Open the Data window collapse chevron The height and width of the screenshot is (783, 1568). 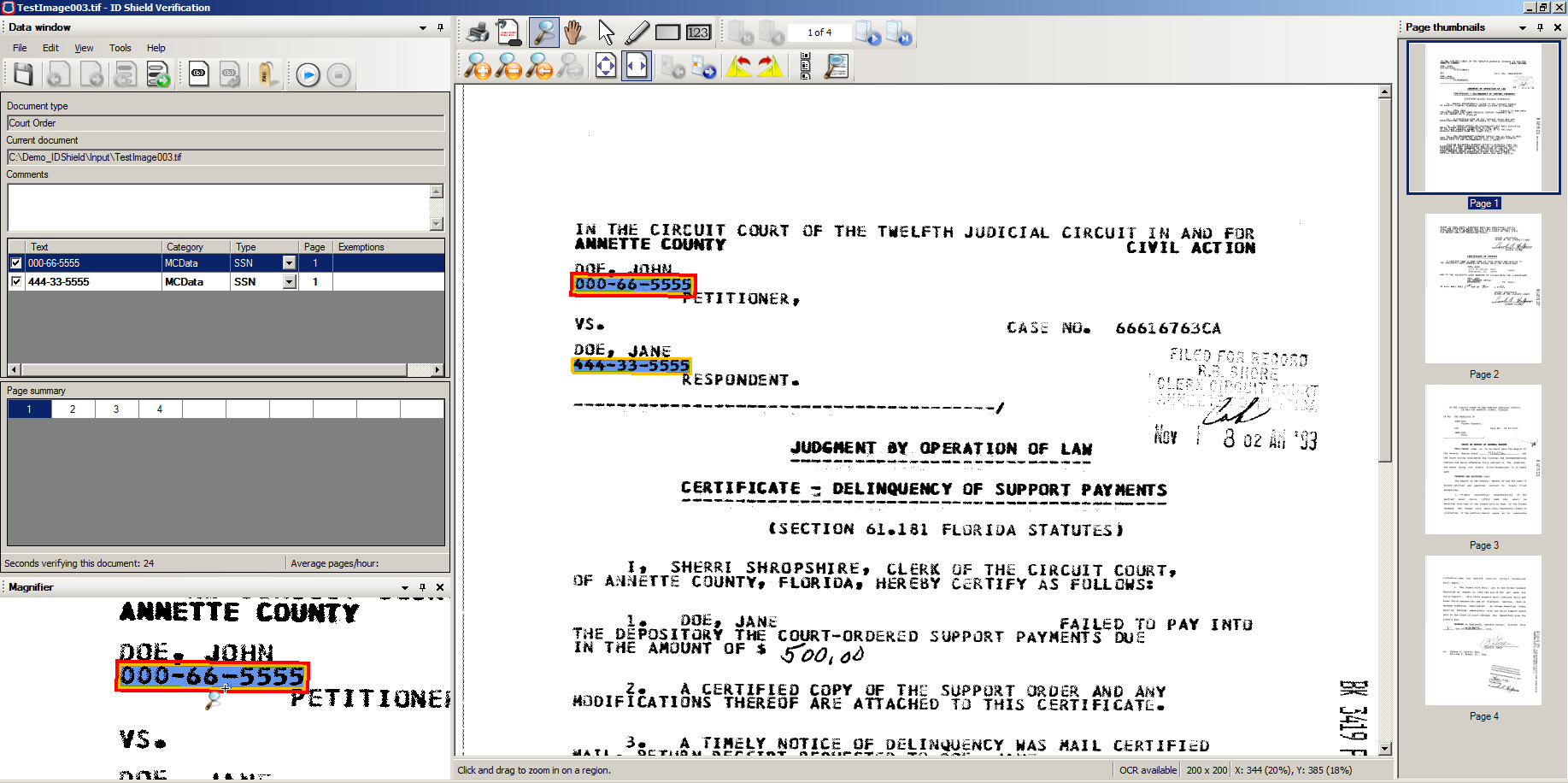tap(421, 26)
